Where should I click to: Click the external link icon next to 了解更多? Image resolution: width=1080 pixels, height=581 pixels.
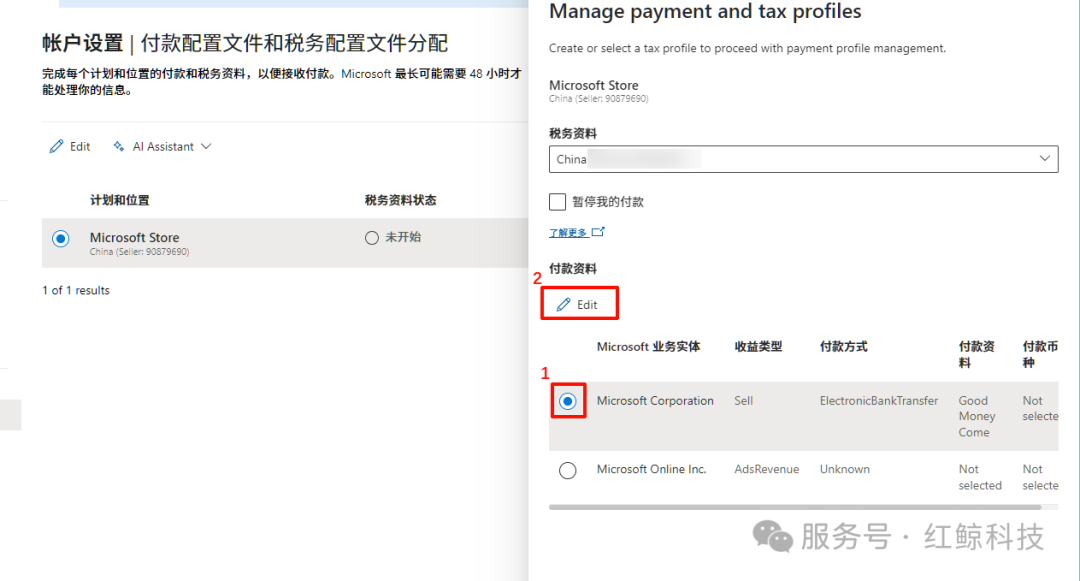(x=598, y=232)
